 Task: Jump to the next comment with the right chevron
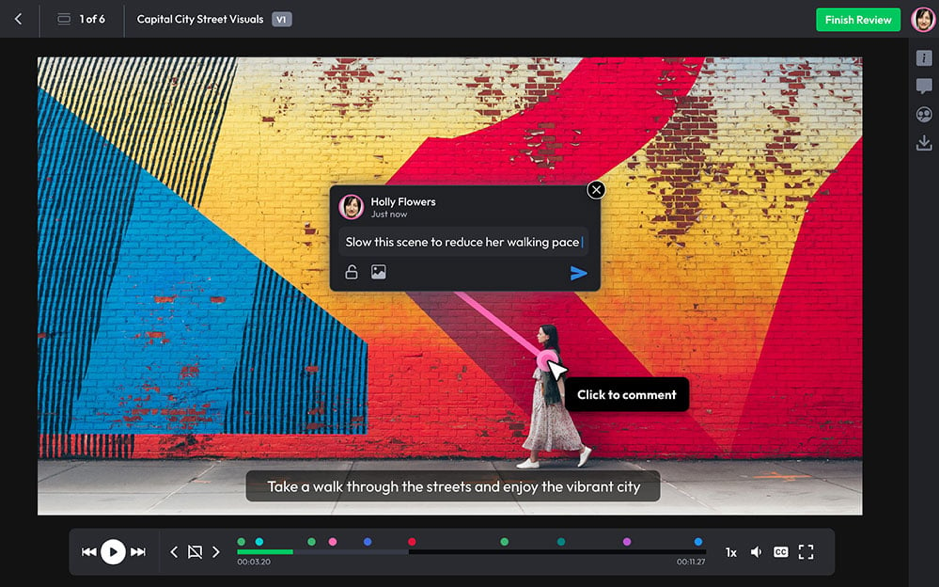coord(216,551)
